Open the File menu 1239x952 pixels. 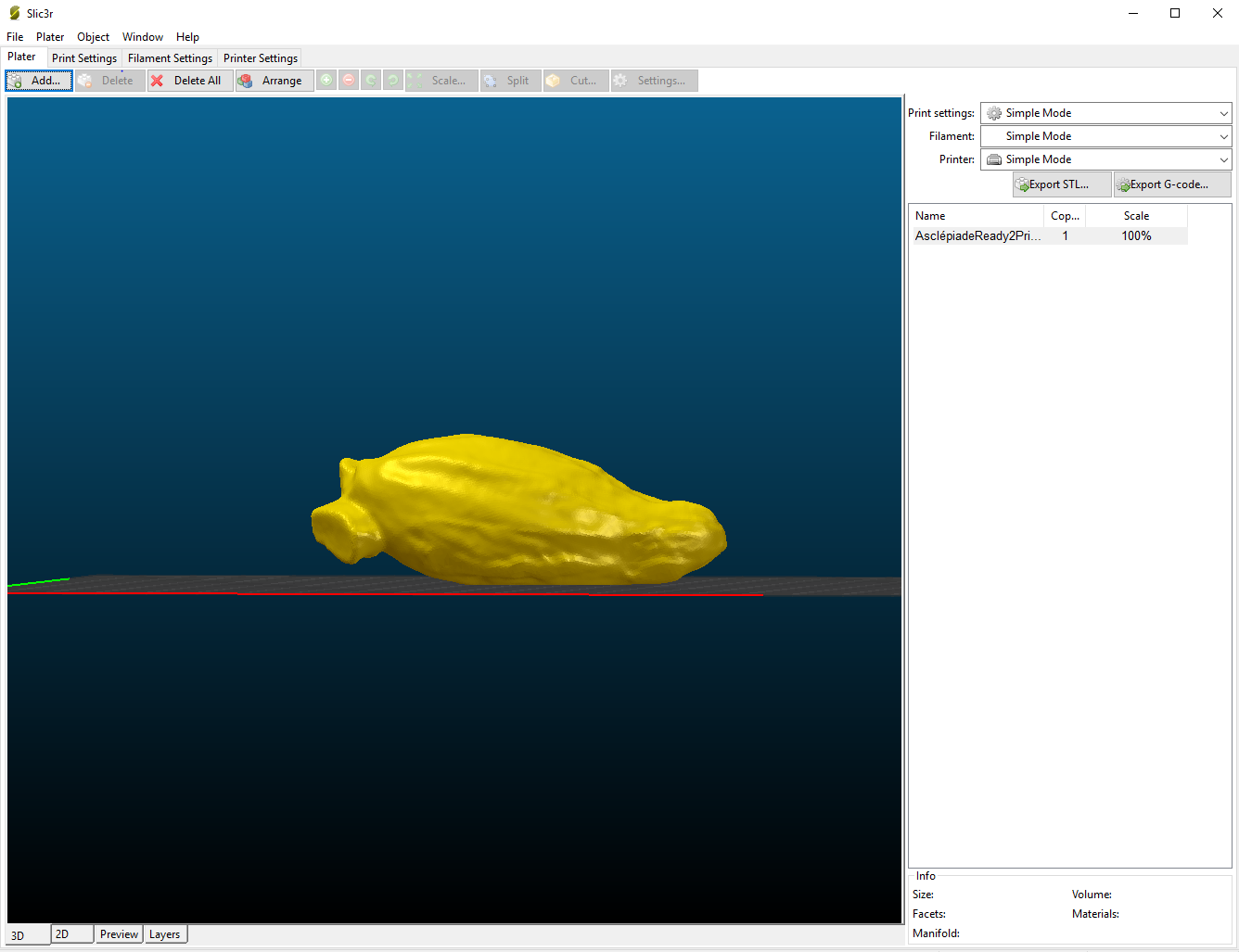(x=15, y=37)
